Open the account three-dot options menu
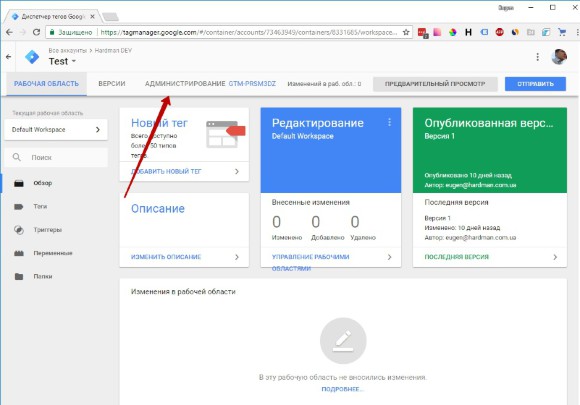Image resolution: width=580 pixels, height=405 pixels. tap(537, 57)
